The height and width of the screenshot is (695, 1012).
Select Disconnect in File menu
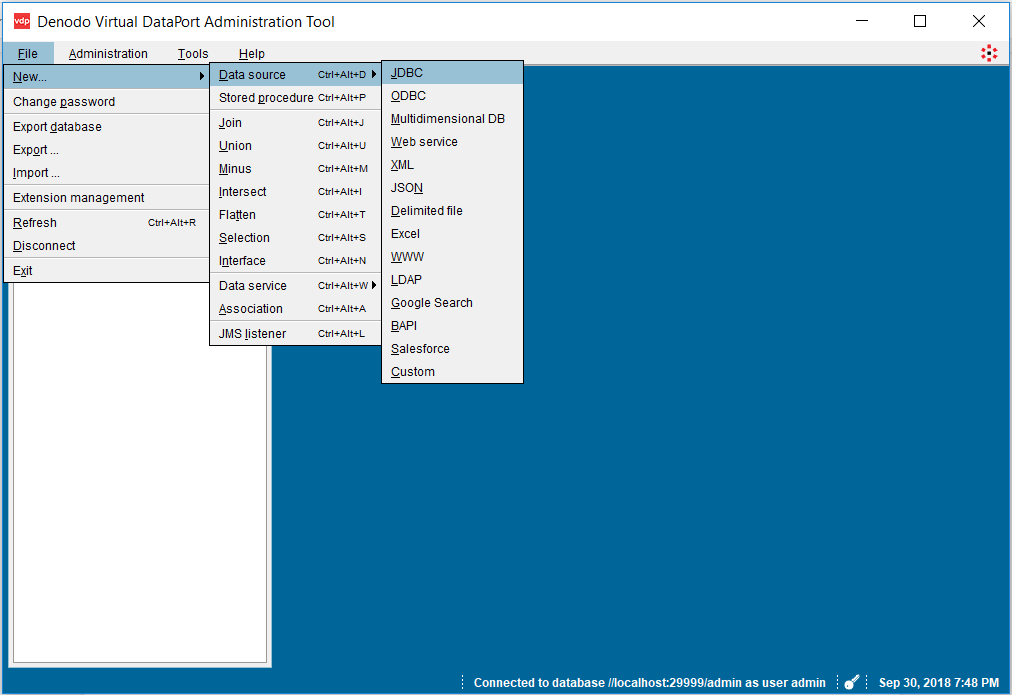(x=106, y=246)
